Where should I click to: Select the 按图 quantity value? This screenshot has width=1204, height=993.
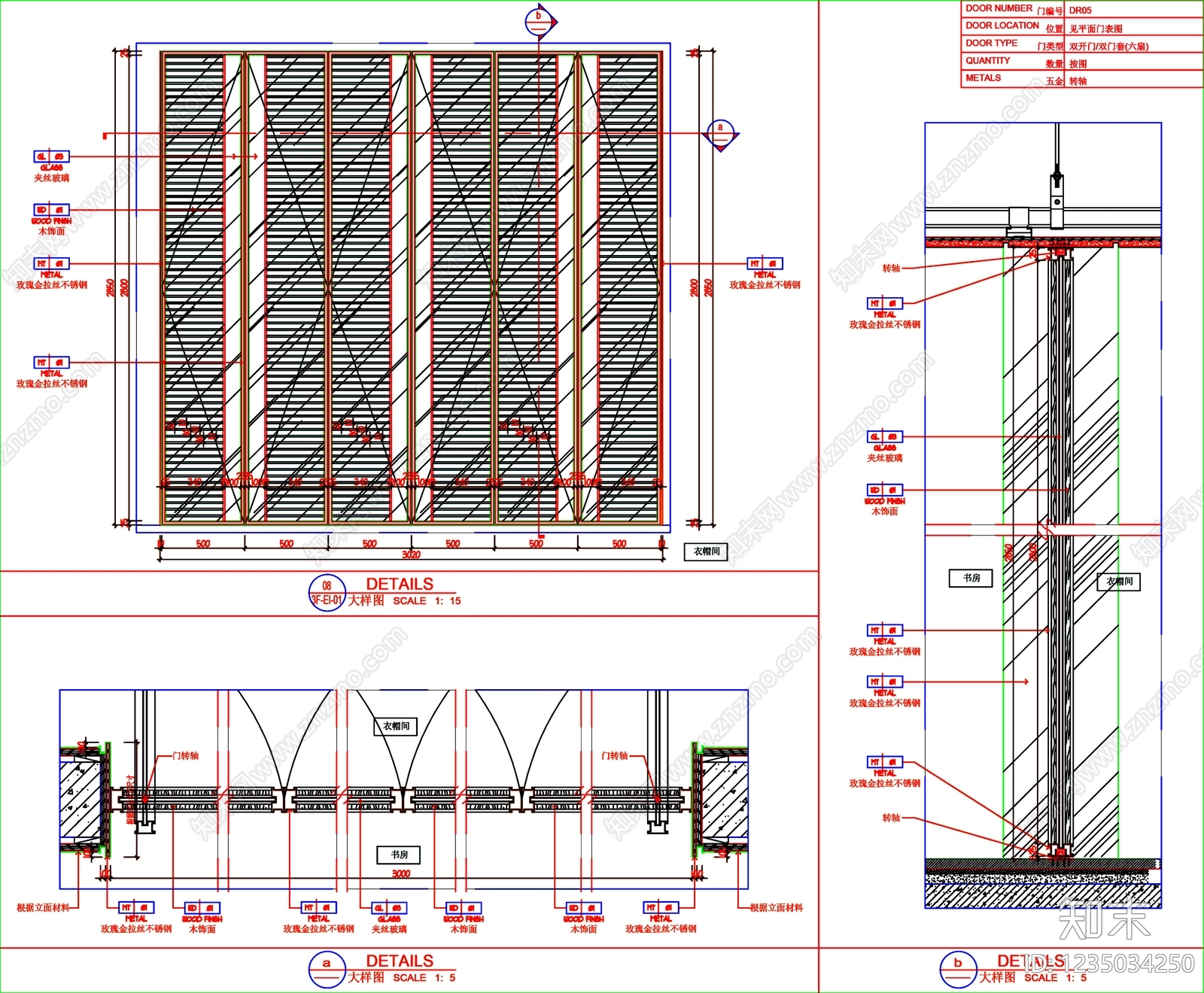point(1078,64)
